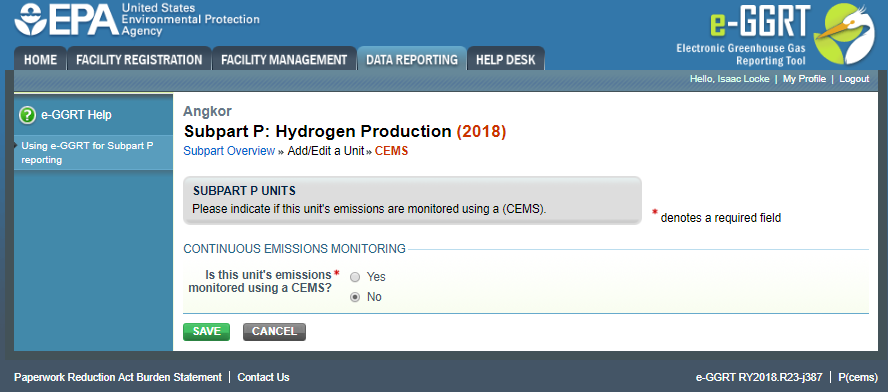
Task: Switch to FACILITY MANAGEMENT tab
Action: [x=284, y=59]
